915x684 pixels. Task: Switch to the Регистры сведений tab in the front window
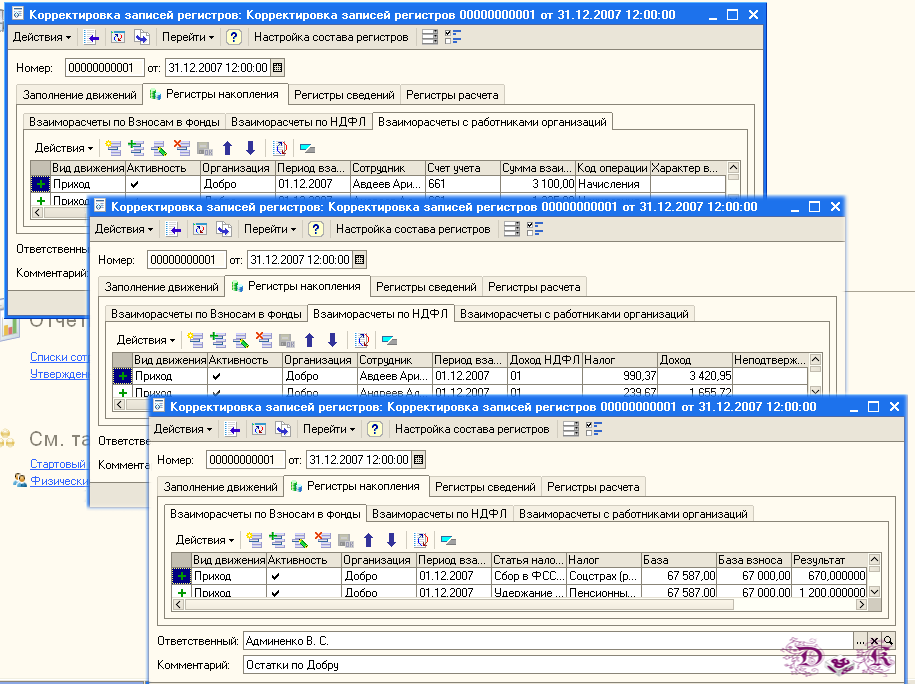485,487
